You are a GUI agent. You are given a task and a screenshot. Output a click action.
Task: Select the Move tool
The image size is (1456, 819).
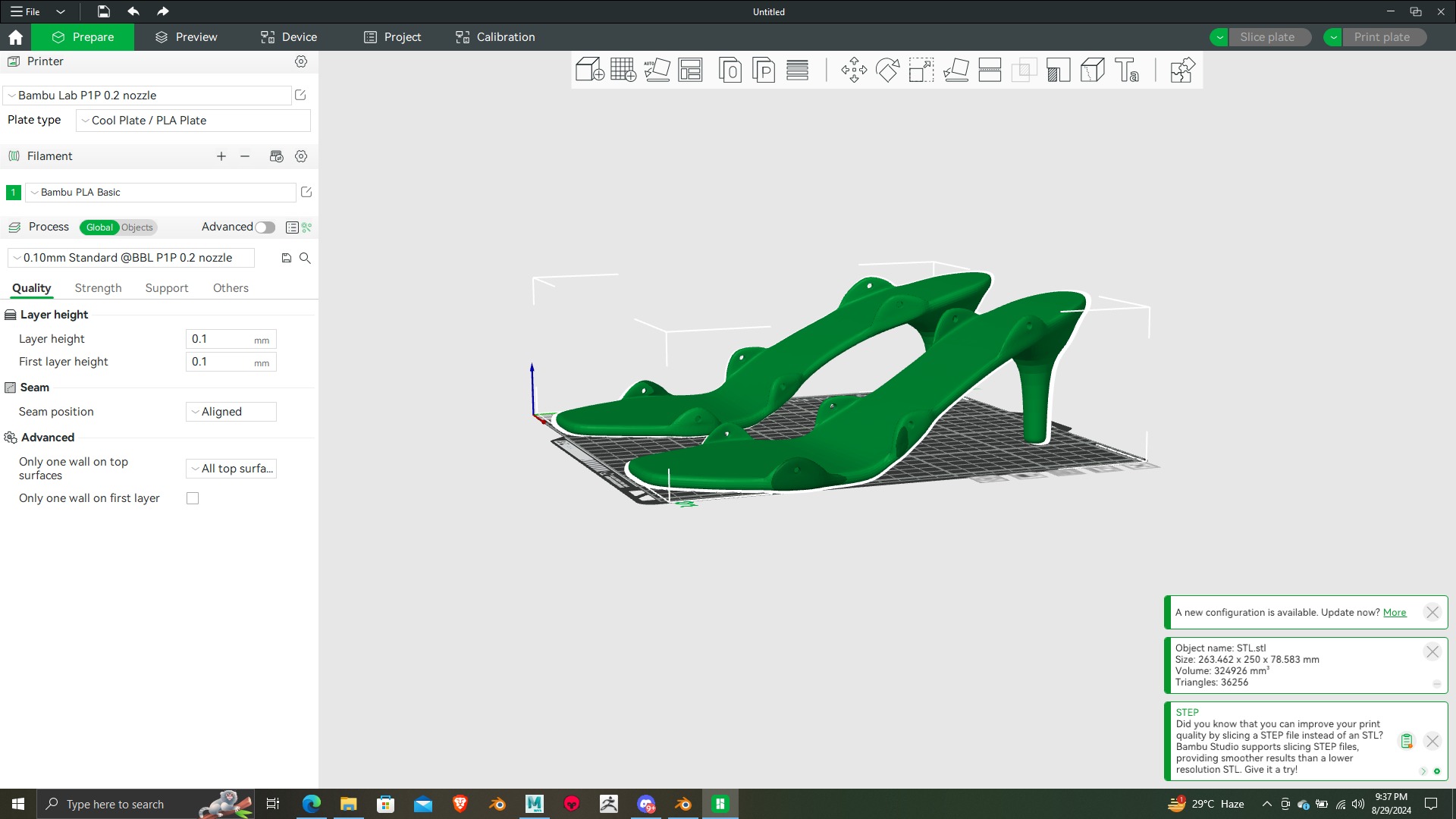pyautogui.click(x=854, y=70)
